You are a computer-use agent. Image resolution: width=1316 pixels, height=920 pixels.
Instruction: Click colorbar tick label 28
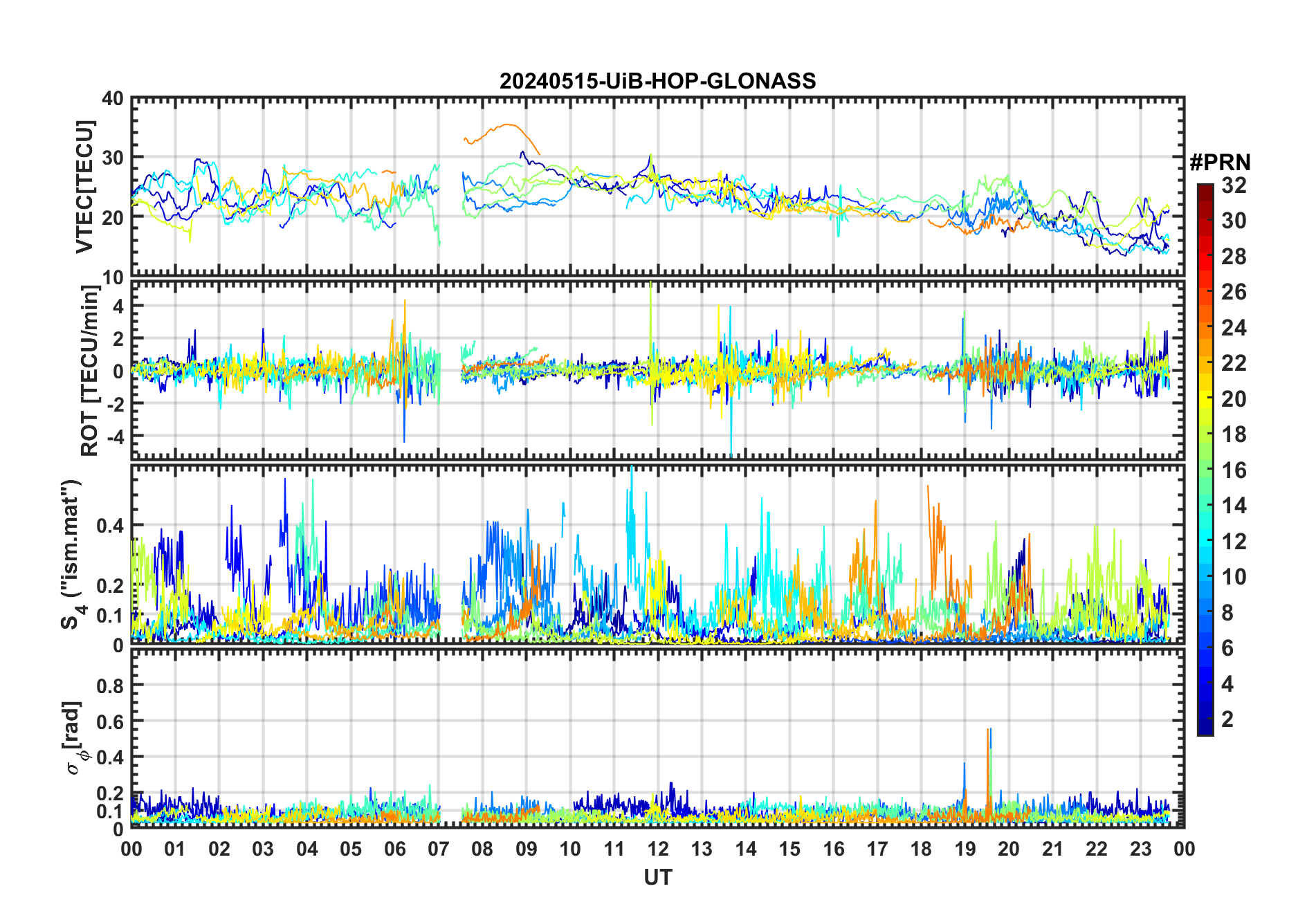pyautogui.click(x=1234, y=256)
